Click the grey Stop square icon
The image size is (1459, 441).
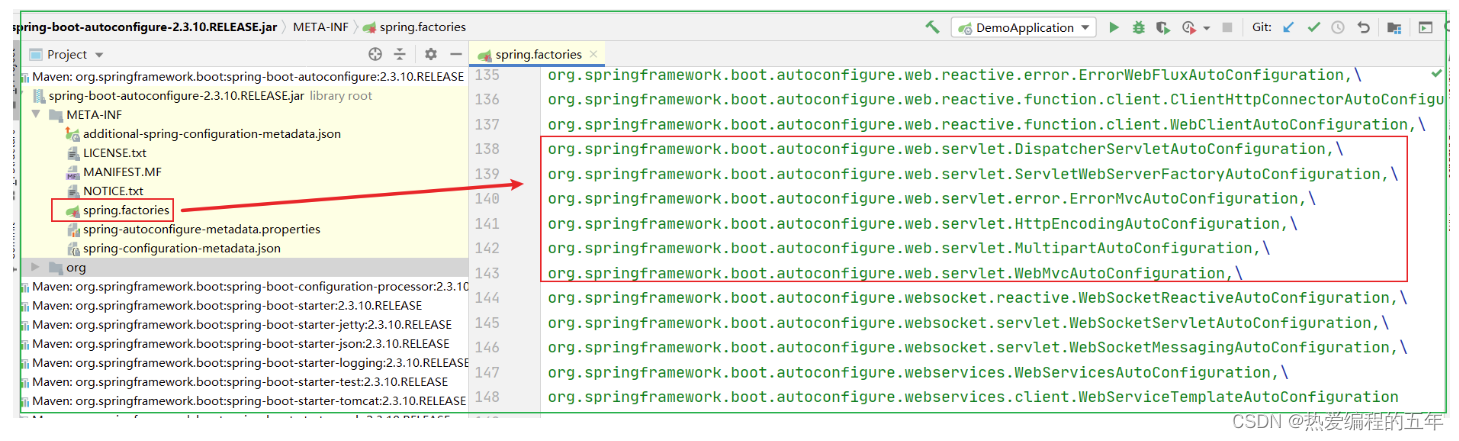click(x=1227, y=28)
